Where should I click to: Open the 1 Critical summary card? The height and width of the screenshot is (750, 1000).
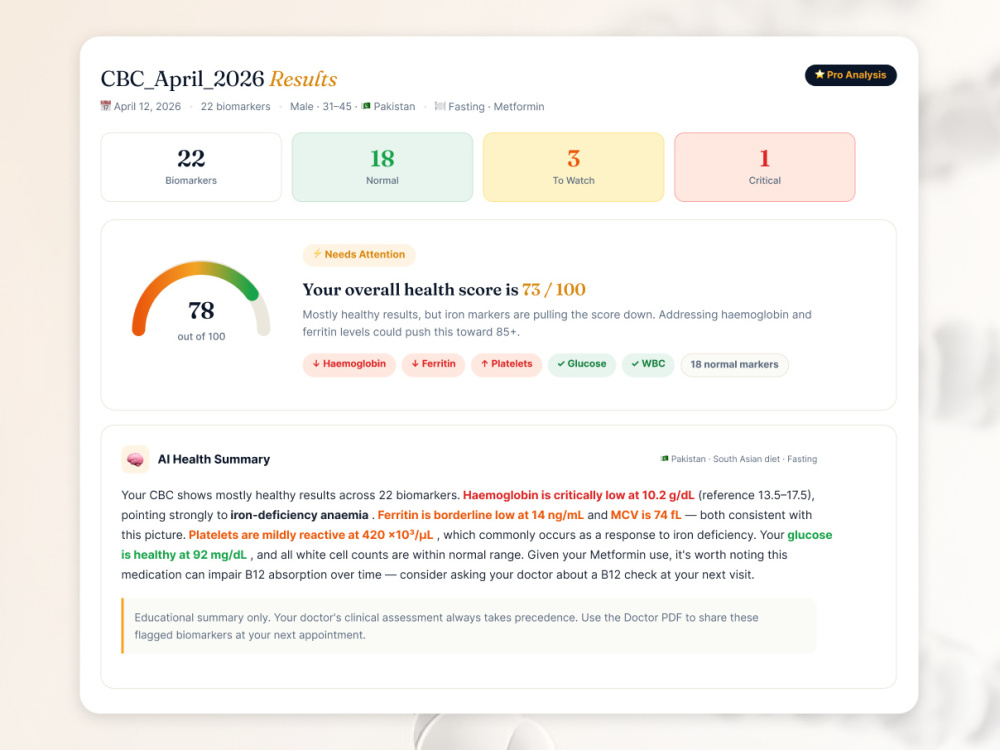(x=765, y=167)
